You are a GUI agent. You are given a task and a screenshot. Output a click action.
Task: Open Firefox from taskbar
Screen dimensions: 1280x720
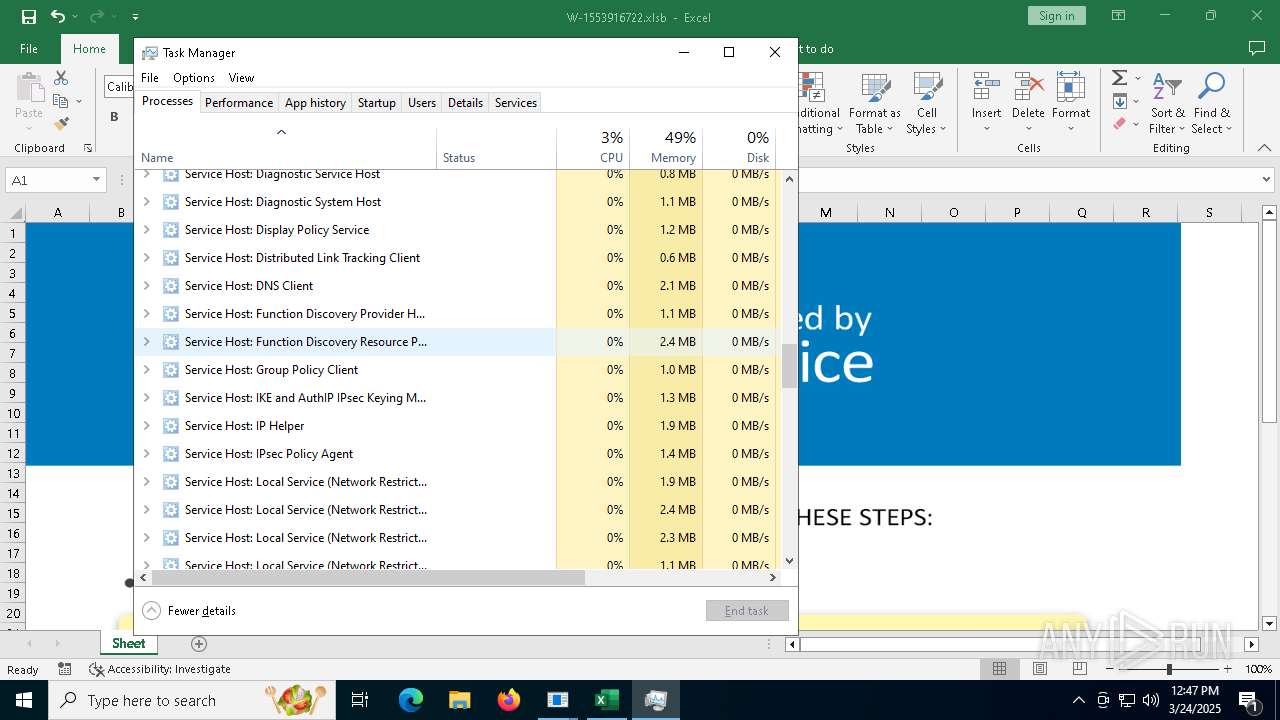click(509, 700)
